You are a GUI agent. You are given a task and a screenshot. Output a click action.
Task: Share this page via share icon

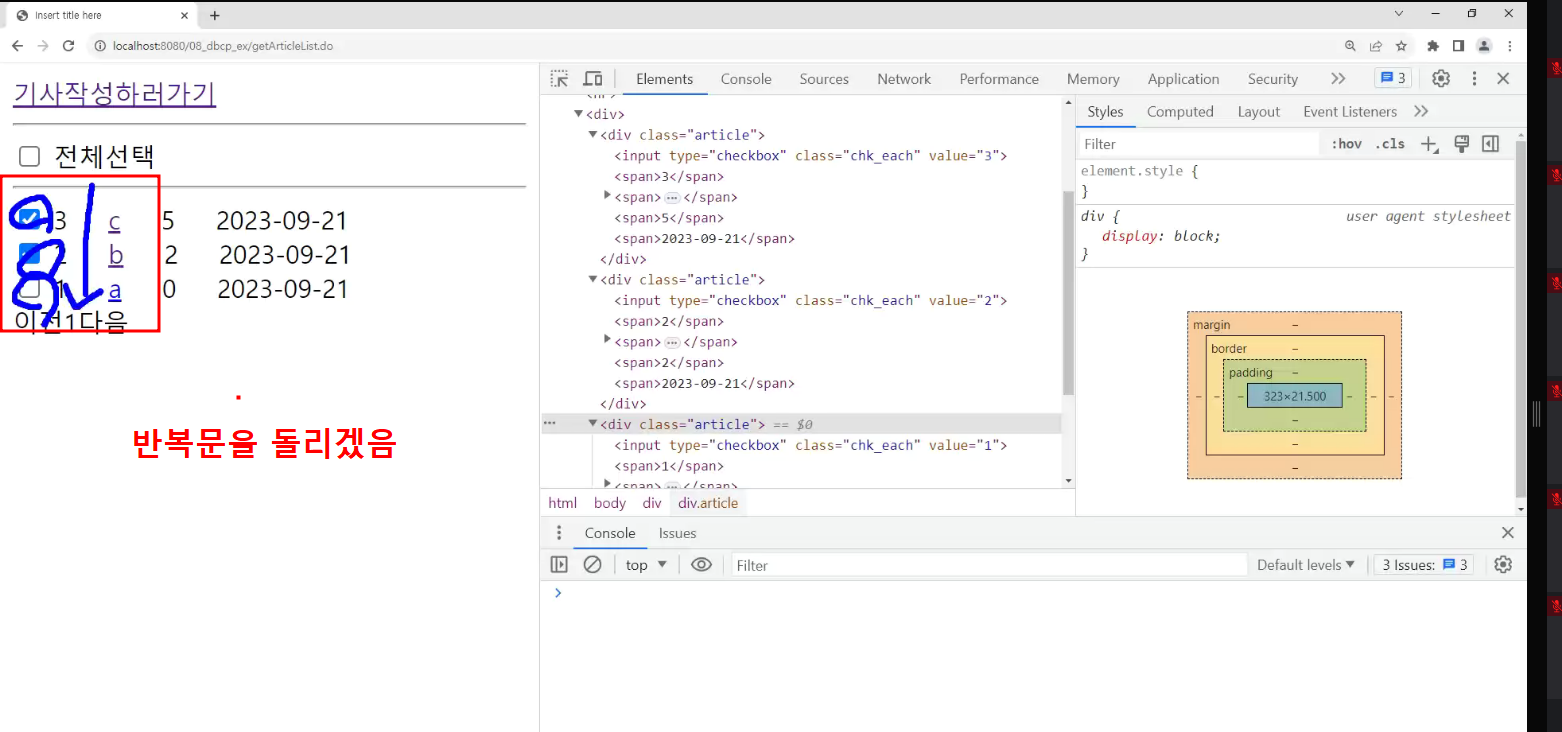pyautogui.click(x=1376, y=46)
